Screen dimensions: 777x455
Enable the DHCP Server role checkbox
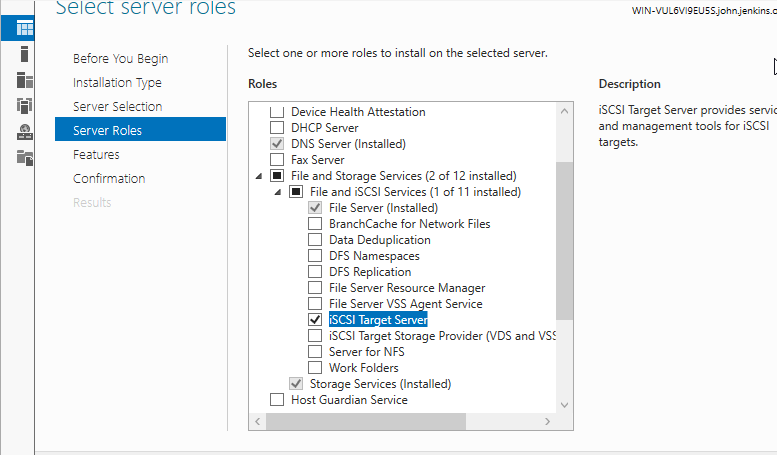pyautogui.click(x=277, y=128)
